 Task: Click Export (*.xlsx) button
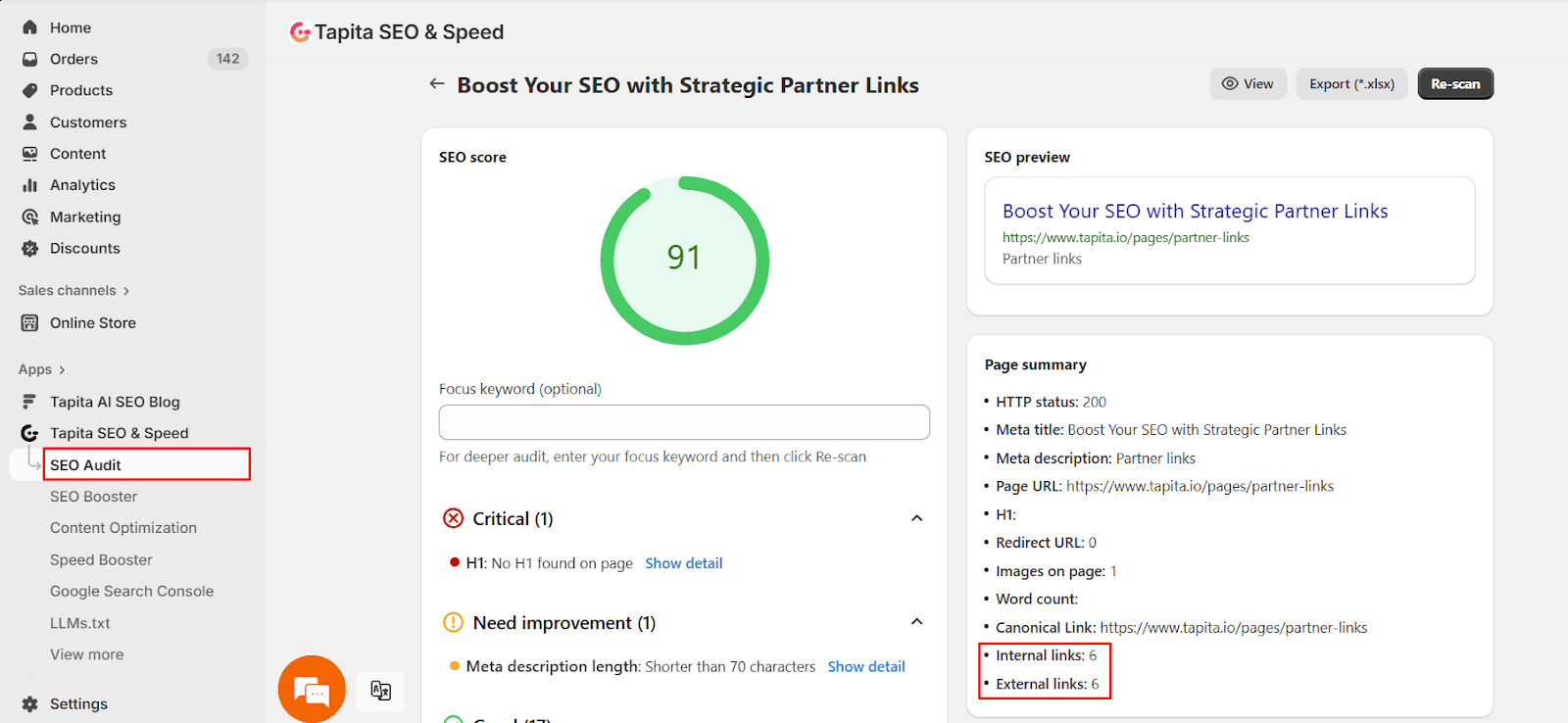(1352, 84)
